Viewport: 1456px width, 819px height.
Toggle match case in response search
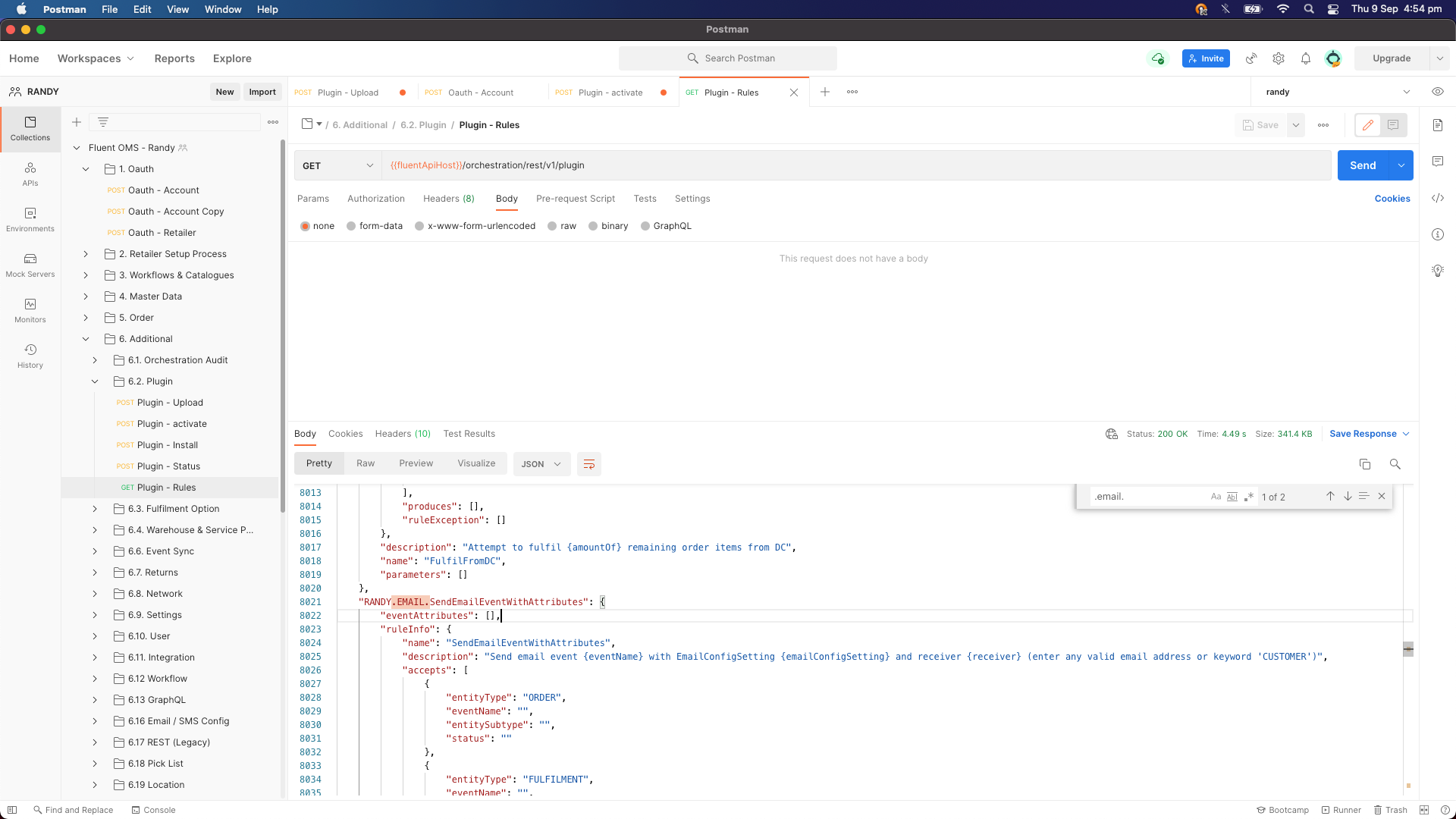coord(1216,497)
